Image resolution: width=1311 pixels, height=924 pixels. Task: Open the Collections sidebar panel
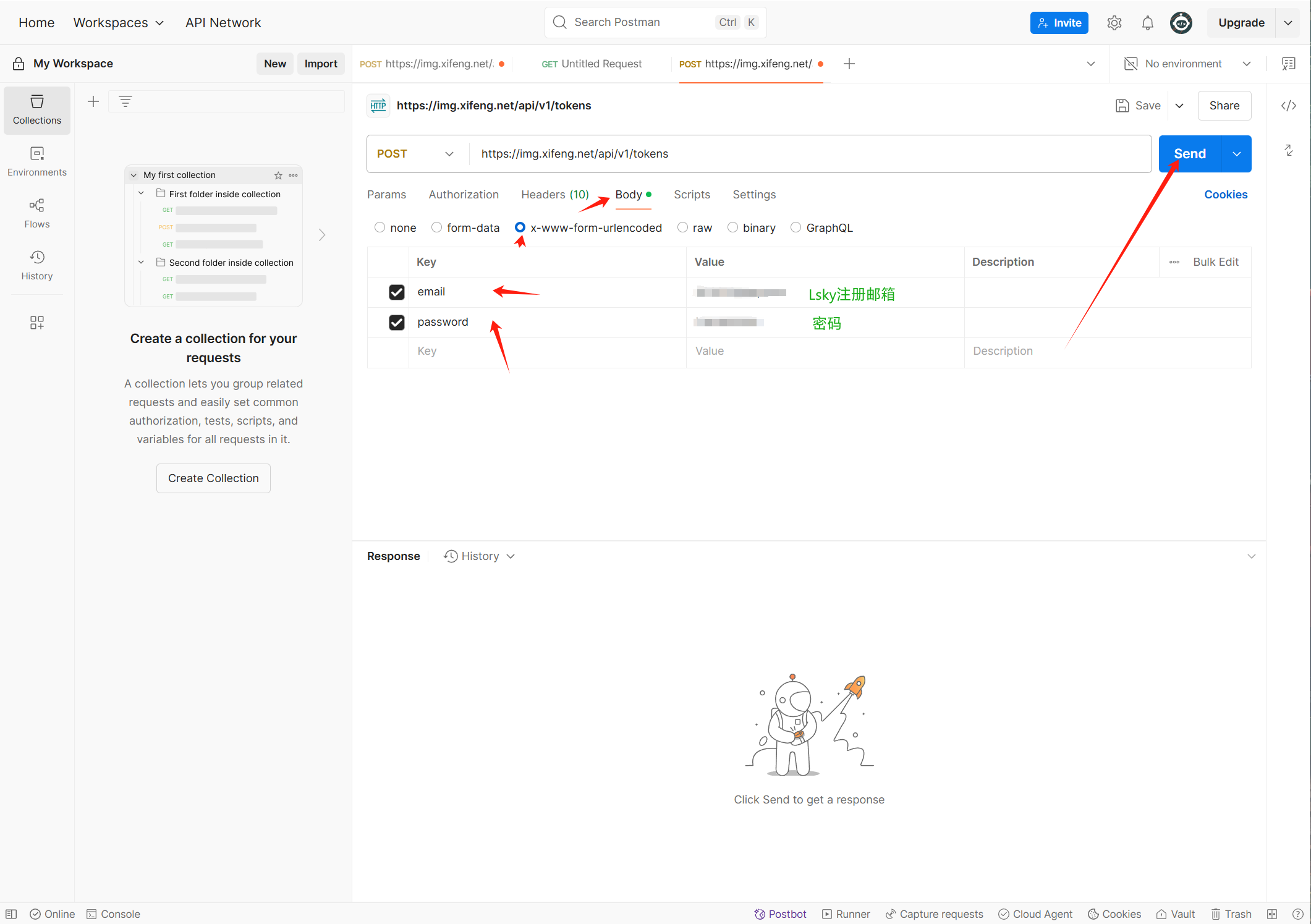(x=37, y=110)
